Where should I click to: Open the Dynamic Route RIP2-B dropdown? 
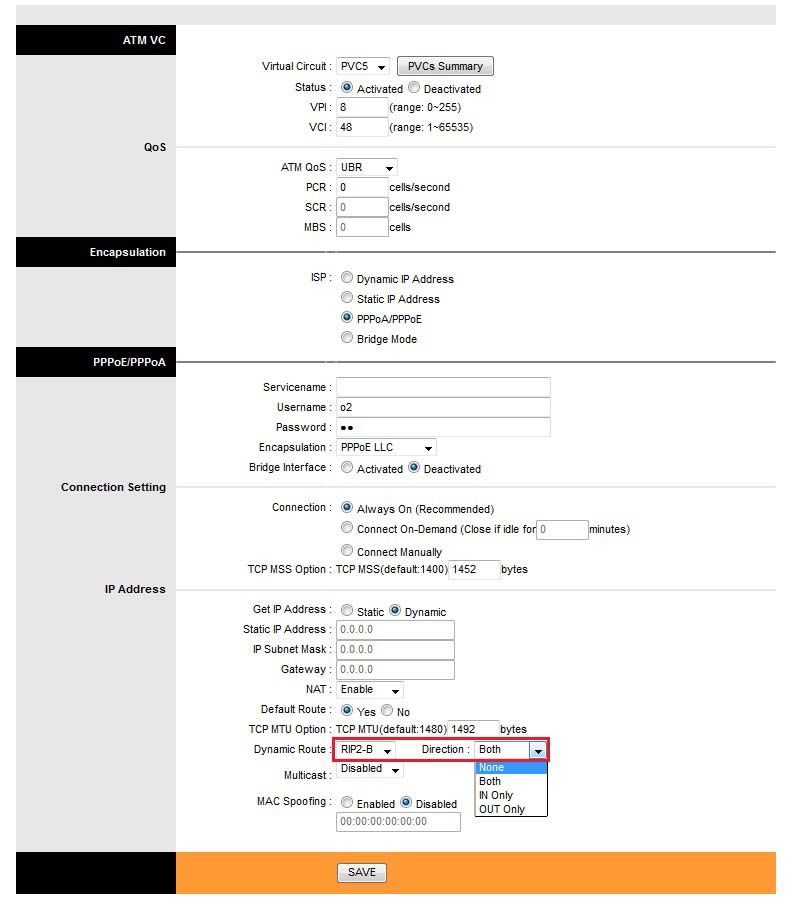coord(366,750)
